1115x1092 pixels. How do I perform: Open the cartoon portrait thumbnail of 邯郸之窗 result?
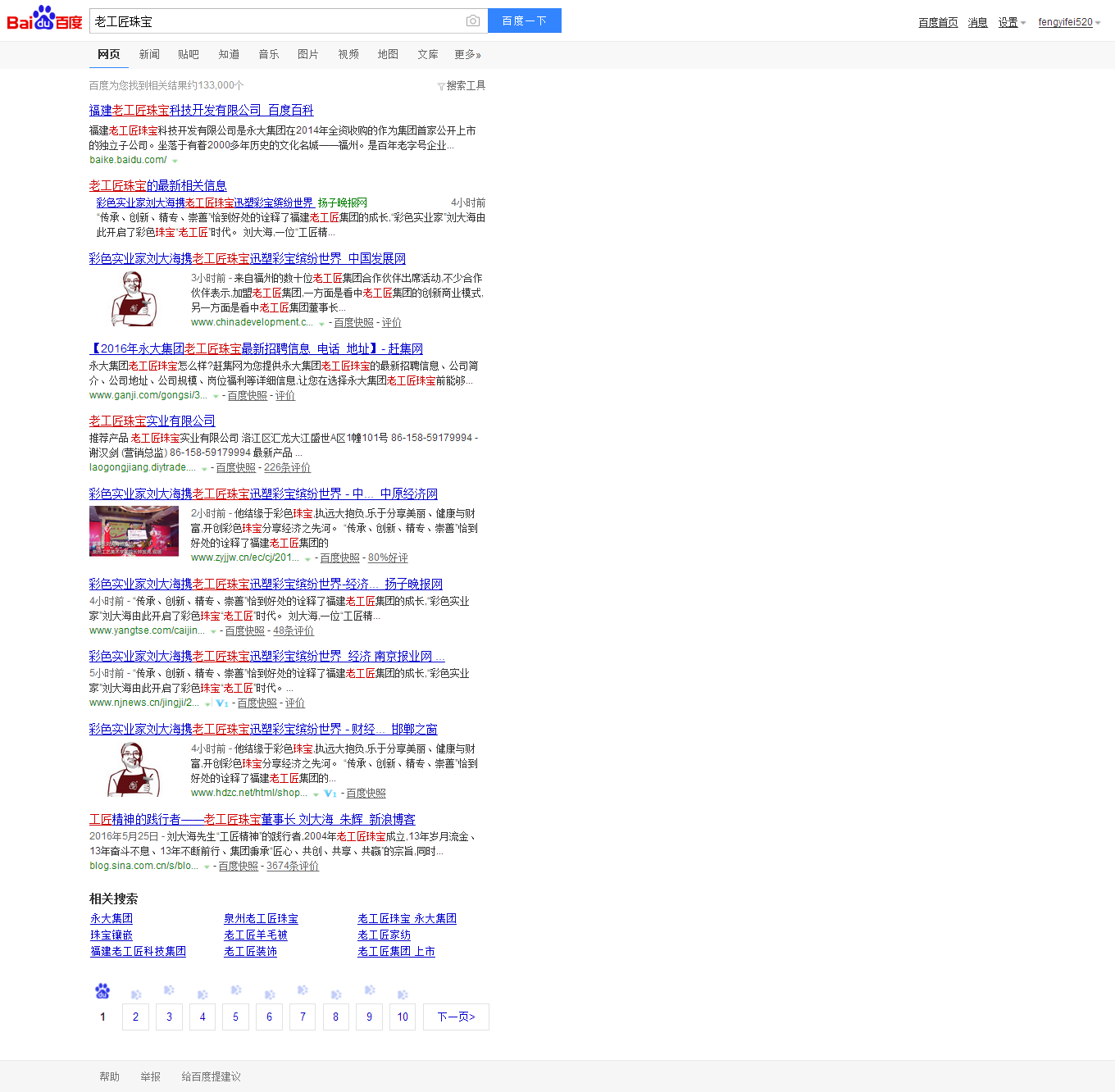(x=134, y=769)
